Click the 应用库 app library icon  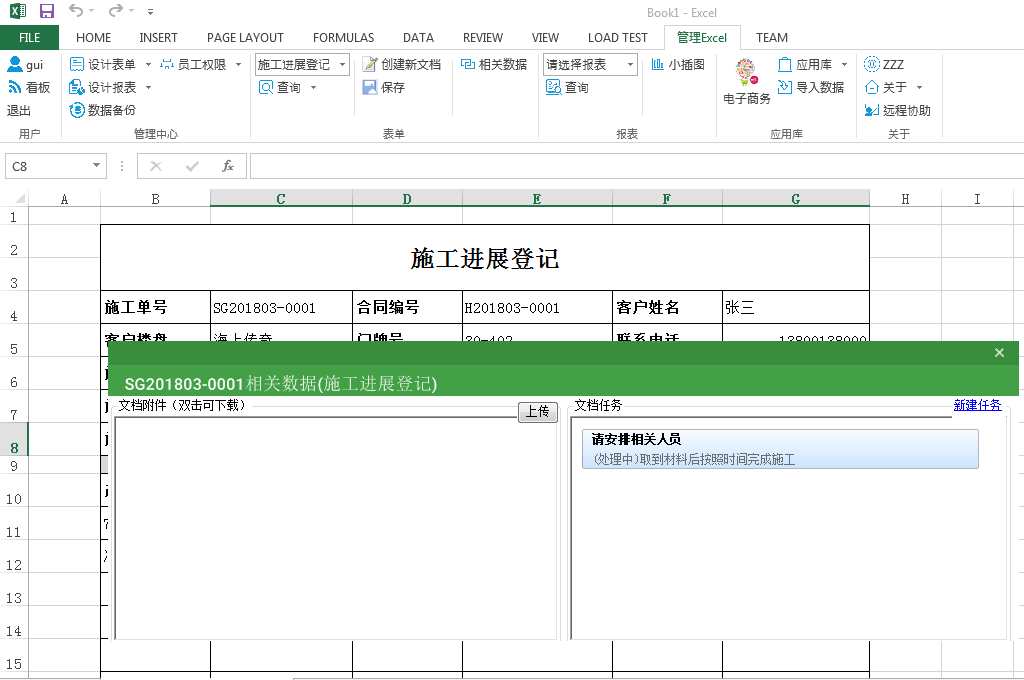pos(785,64)
